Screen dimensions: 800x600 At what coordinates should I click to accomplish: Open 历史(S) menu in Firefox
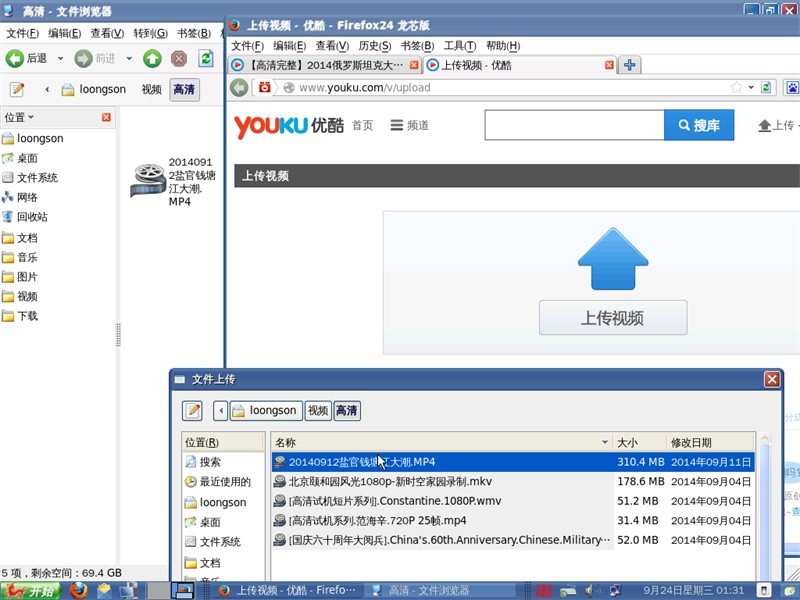click(374, 46)
